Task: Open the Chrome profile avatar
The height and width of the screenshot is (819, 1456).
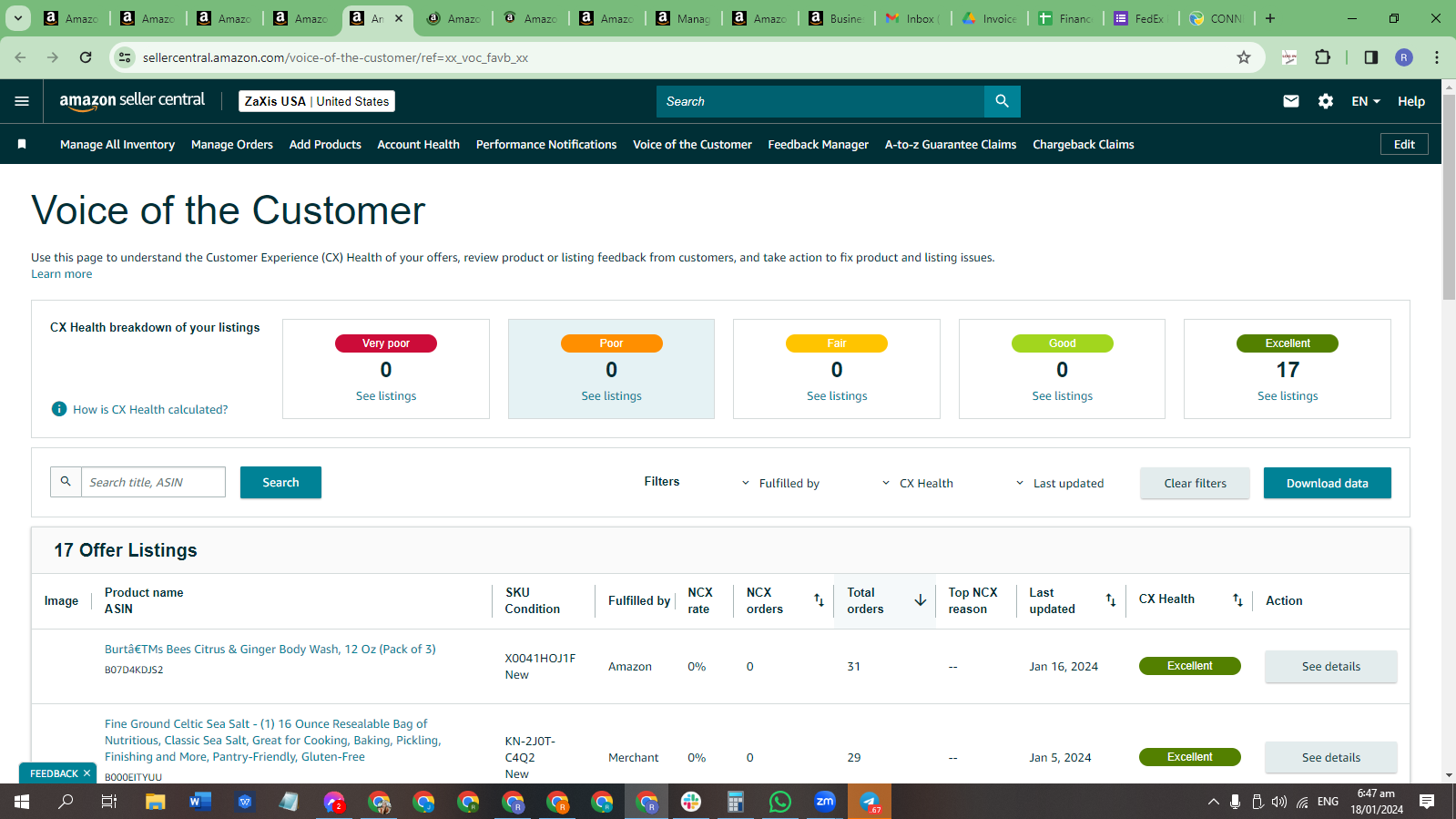Action: tap(1404, 57)
